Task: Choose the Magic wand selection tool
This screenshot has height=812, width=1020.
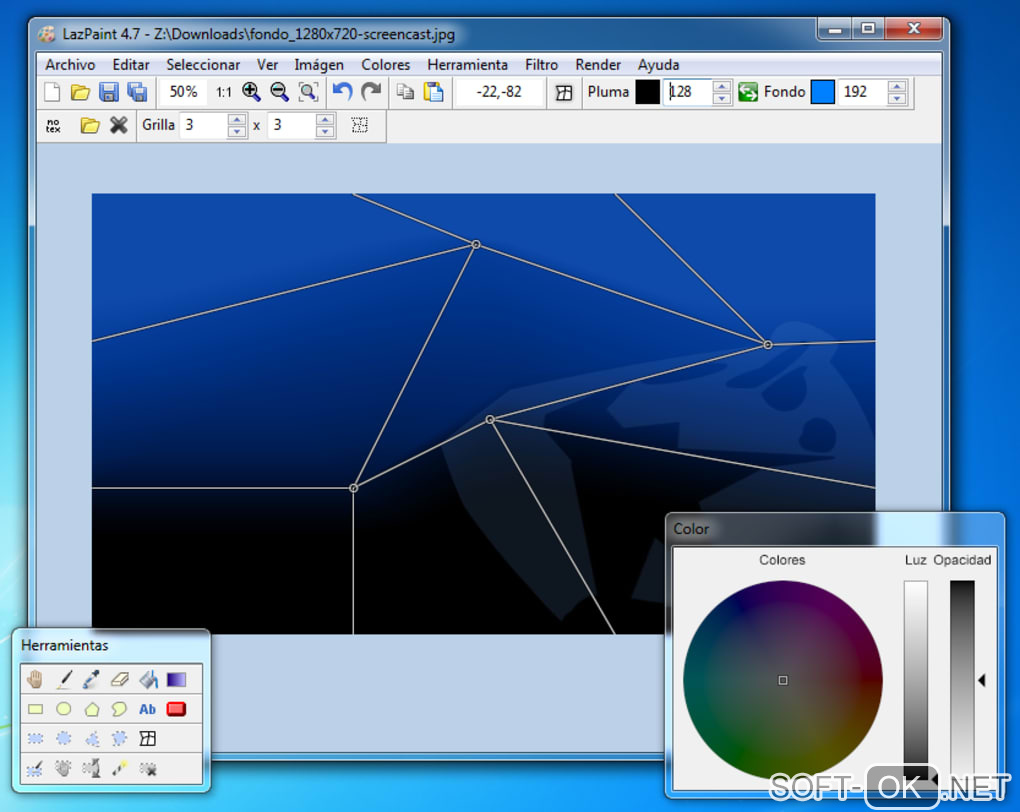Action: [120, 768]
